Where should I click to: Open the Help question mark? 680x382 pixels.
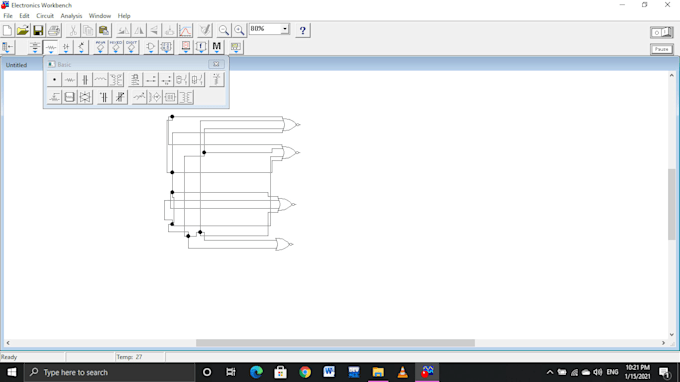(x=303, y=30)
